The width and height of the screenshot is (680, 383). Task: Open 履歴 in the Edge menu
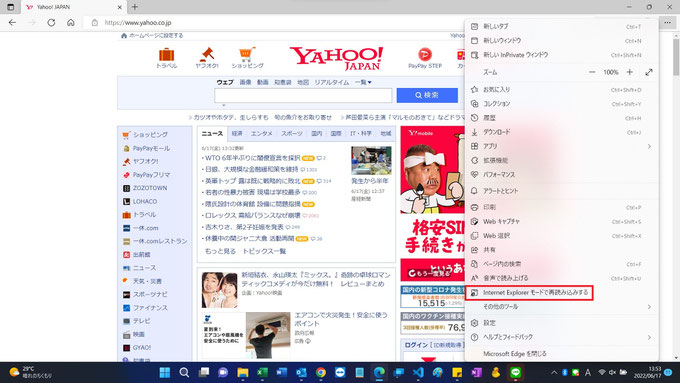562,118
